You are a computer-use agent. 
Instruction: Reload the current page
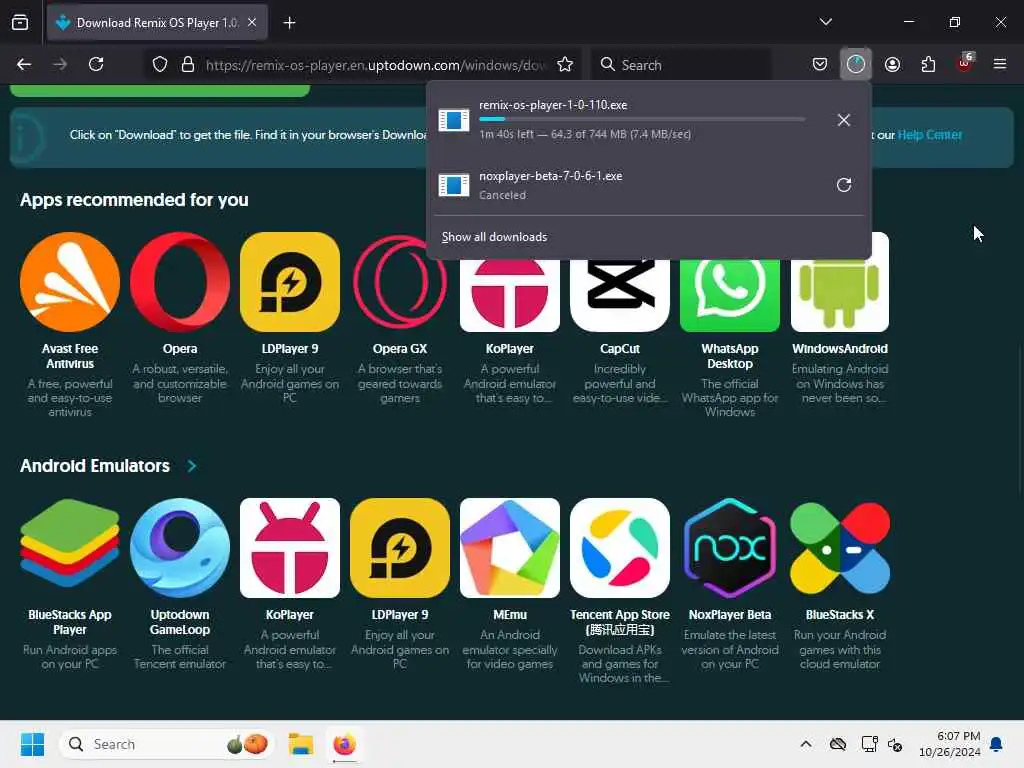click(96, 64)
